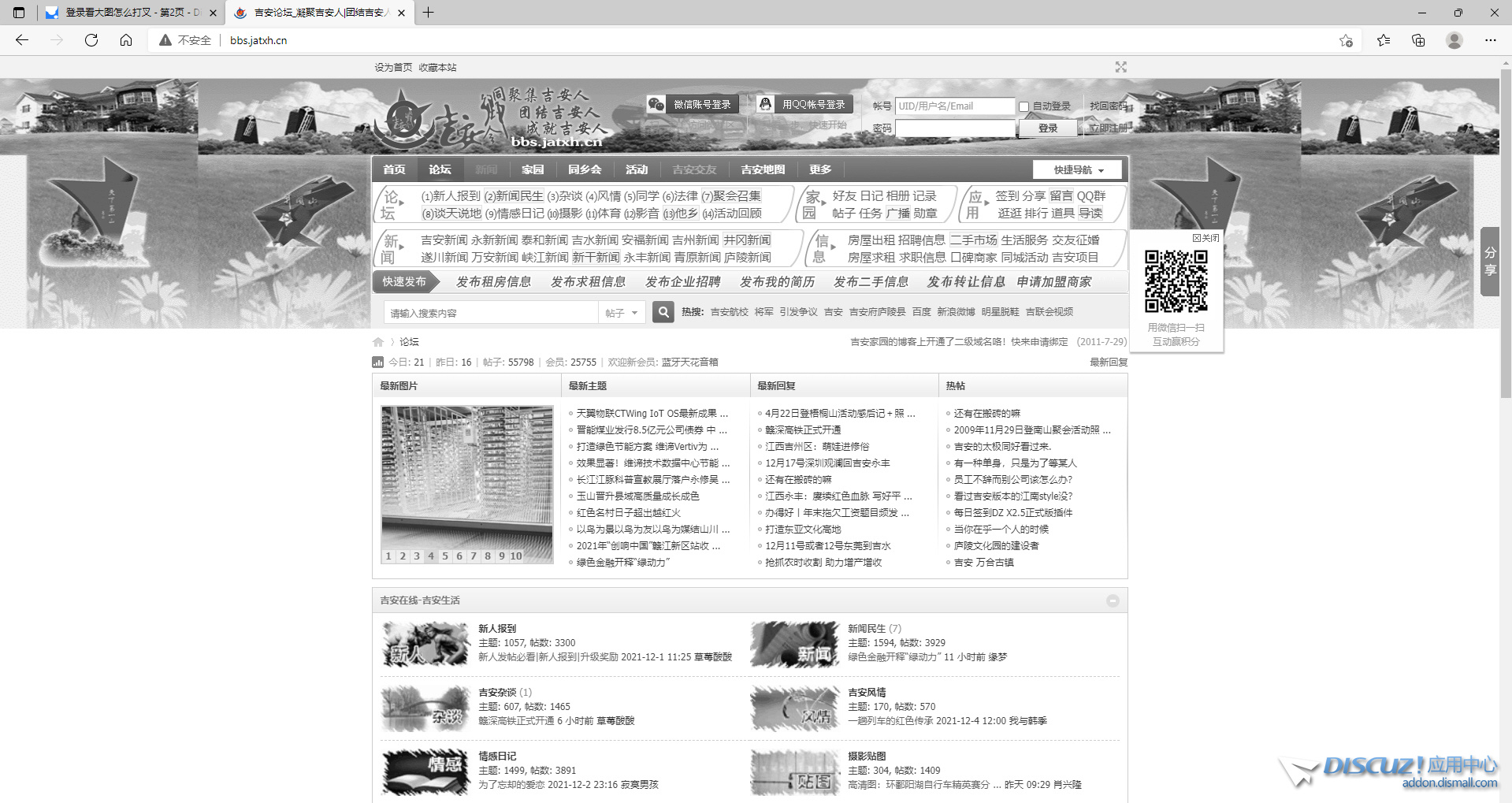The image size is (1512, 803).
Task: Select the 同乡会 nav item
Action: click(585, 169)
